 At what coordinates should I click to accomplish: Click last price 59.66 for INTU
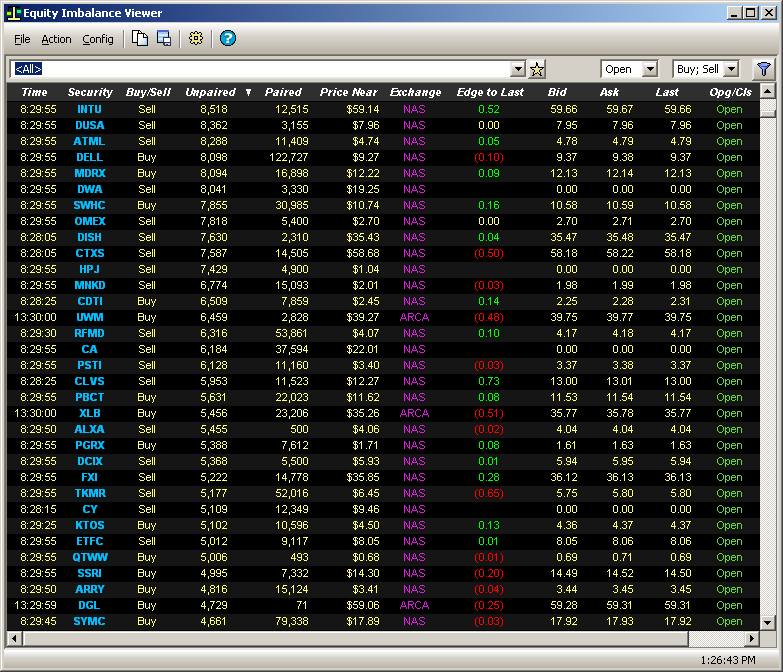coord(678,109)
